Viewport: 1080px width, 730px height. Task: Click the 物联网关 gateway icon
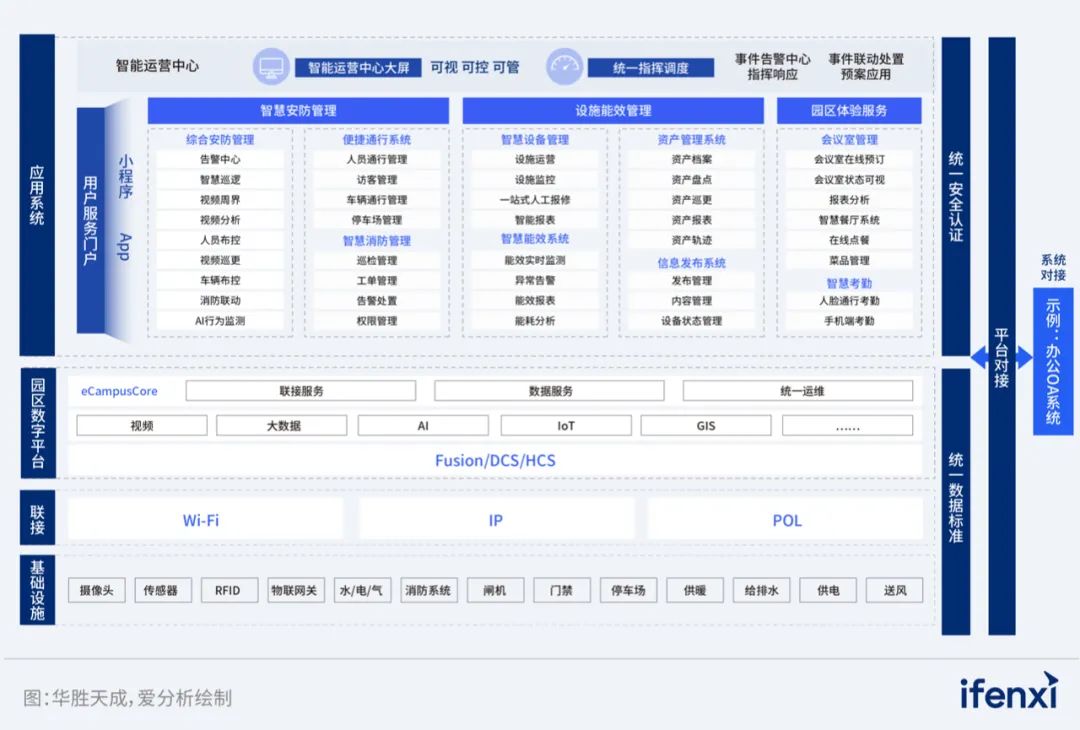(295, 590)
